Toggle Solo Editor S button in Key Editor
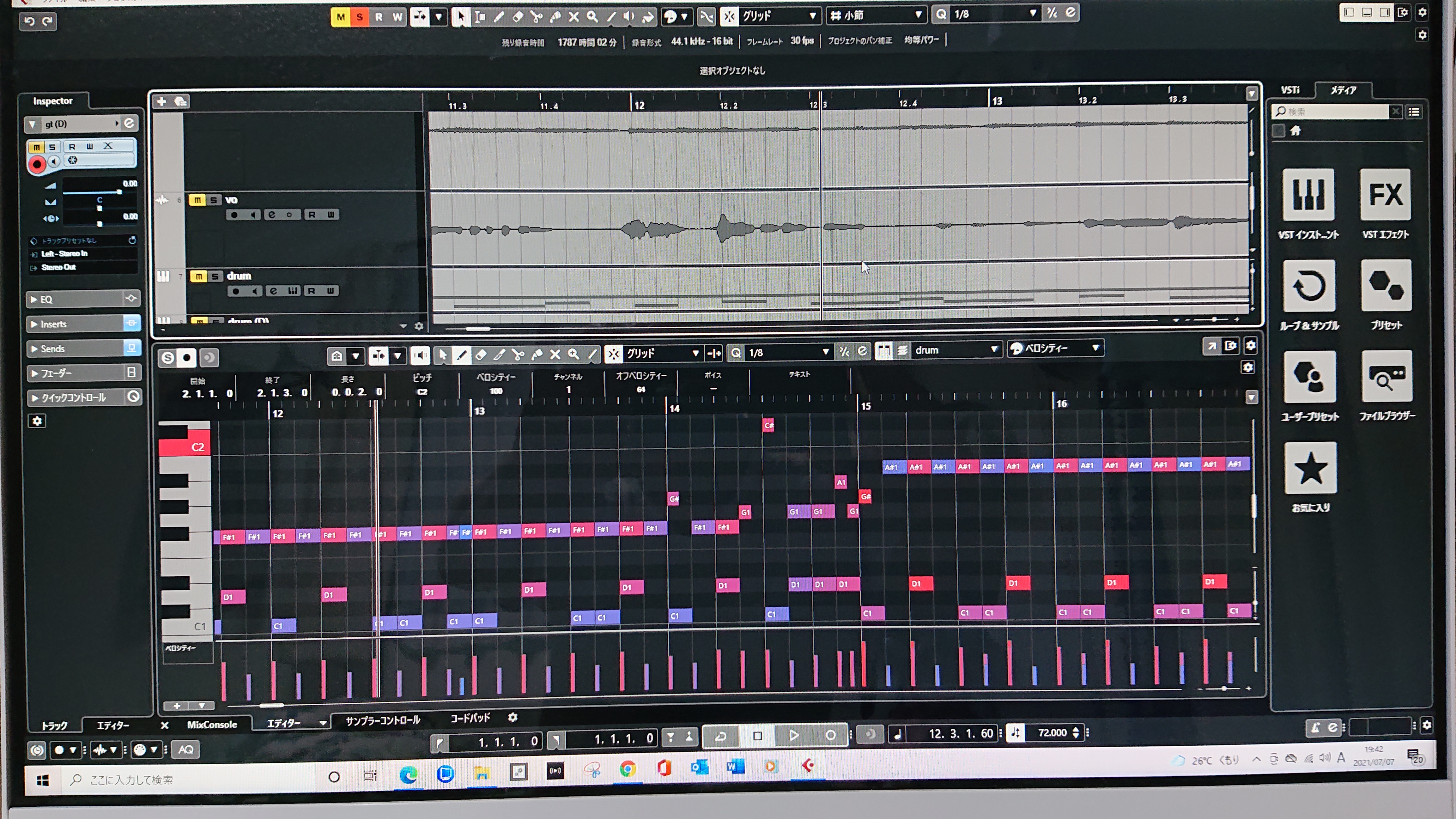This screenshot has height=819, width=1456. pyautogui.click(x=168, y=357)
